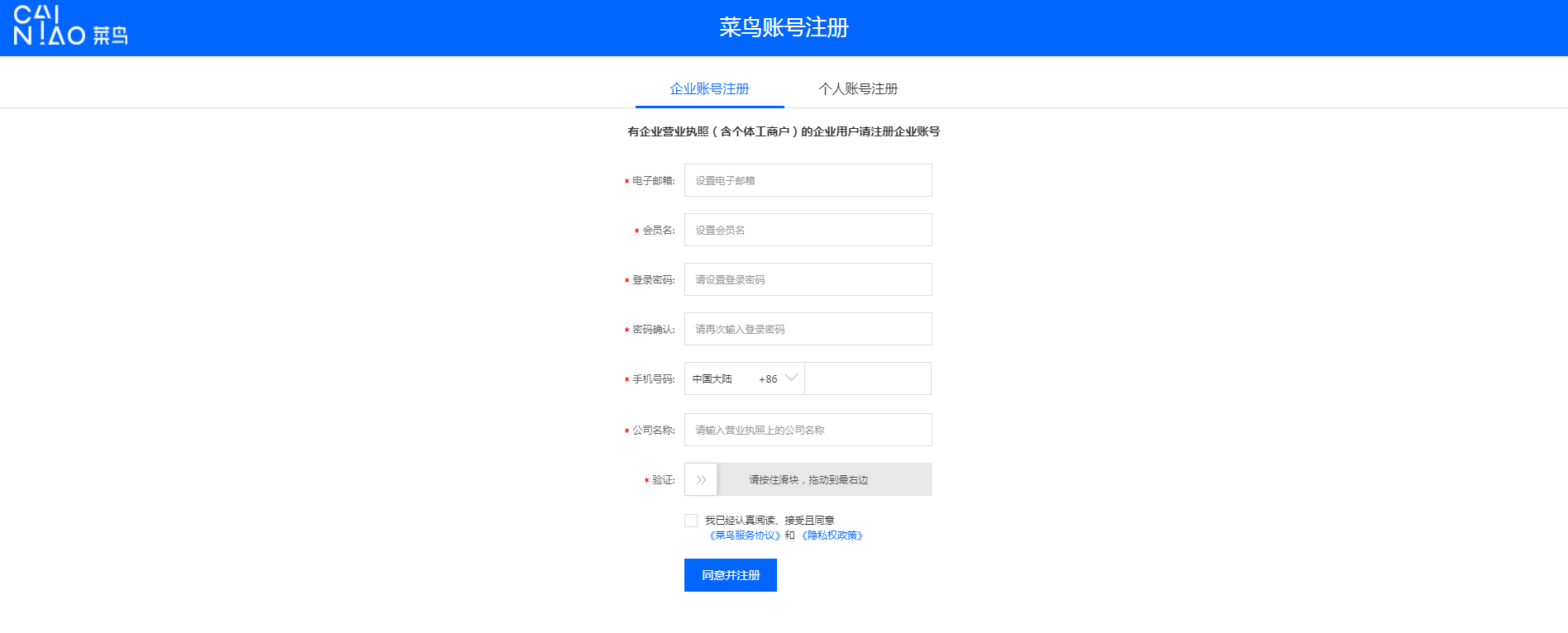The height and width of the screenshot is (633, 1568).
Task: Click the Cainiao logo in header
Action: coord(70,26)
